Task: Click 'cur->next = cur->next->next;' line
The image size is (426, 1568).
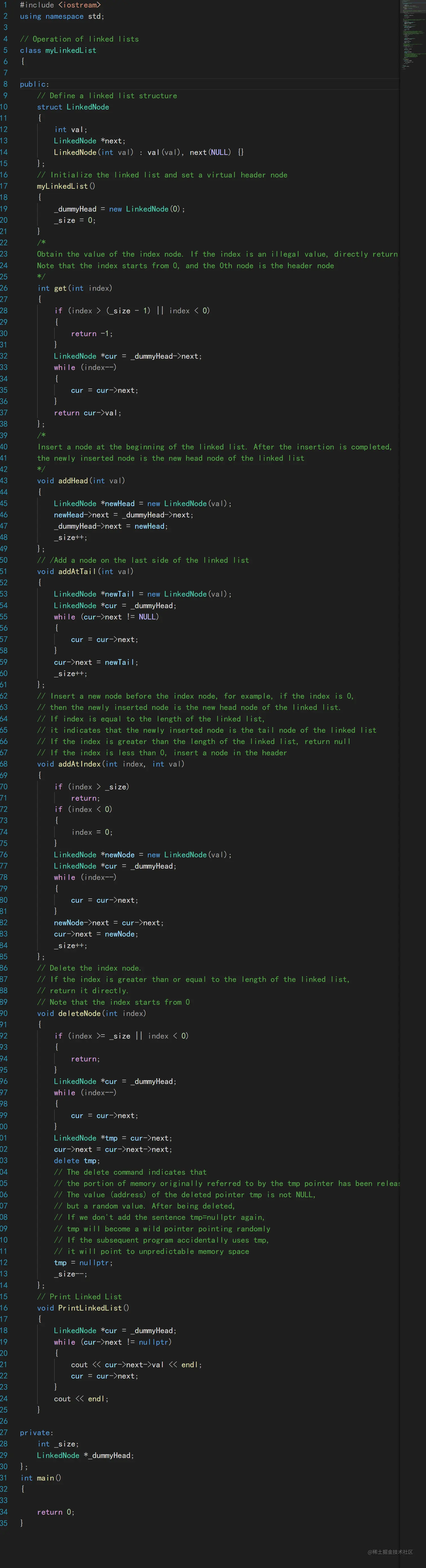Action: point(113,1150)
